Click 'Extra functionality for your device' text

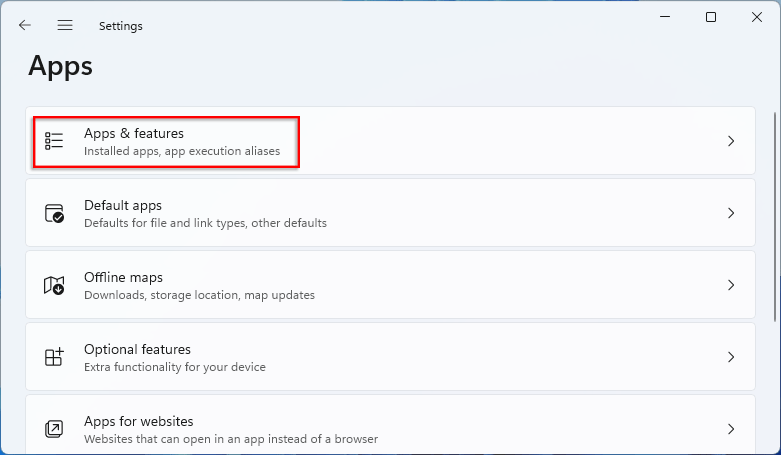(x=174, y=367)
